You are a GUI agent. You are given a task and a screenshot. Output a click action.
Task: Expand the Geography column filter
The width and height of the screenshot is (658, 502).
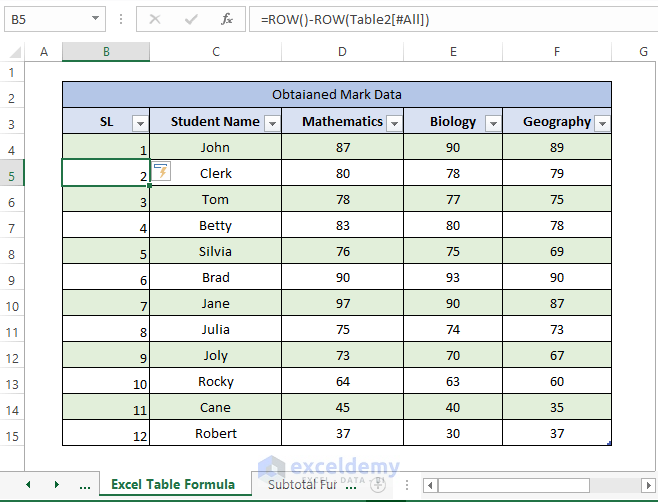click(603, 123)
